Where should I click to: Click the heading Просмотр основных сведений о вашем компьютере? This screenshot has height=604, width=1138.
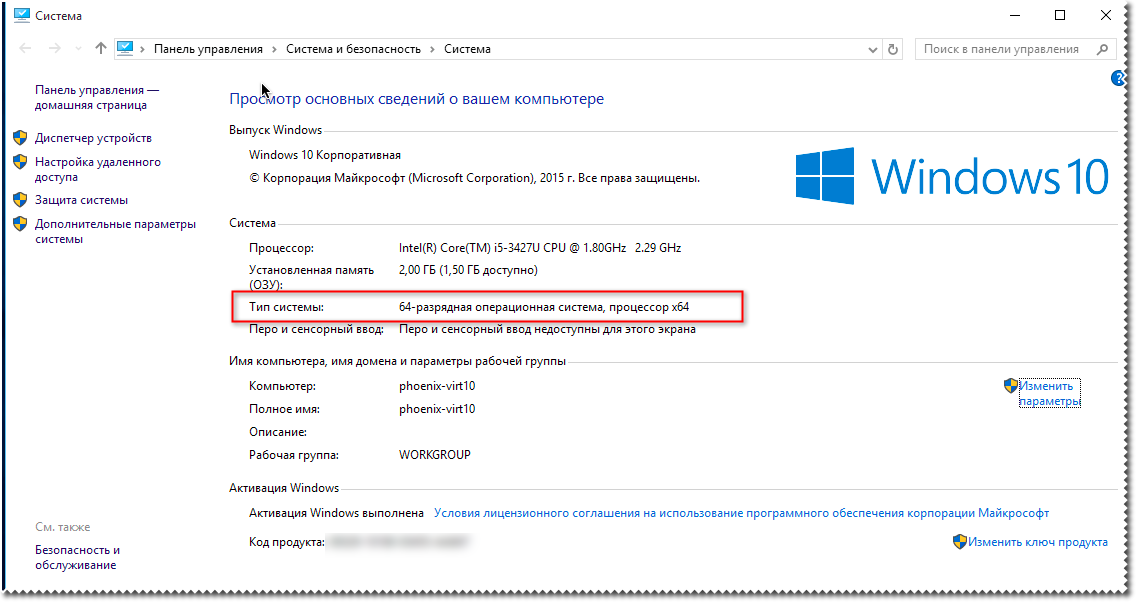coord(417,99)
